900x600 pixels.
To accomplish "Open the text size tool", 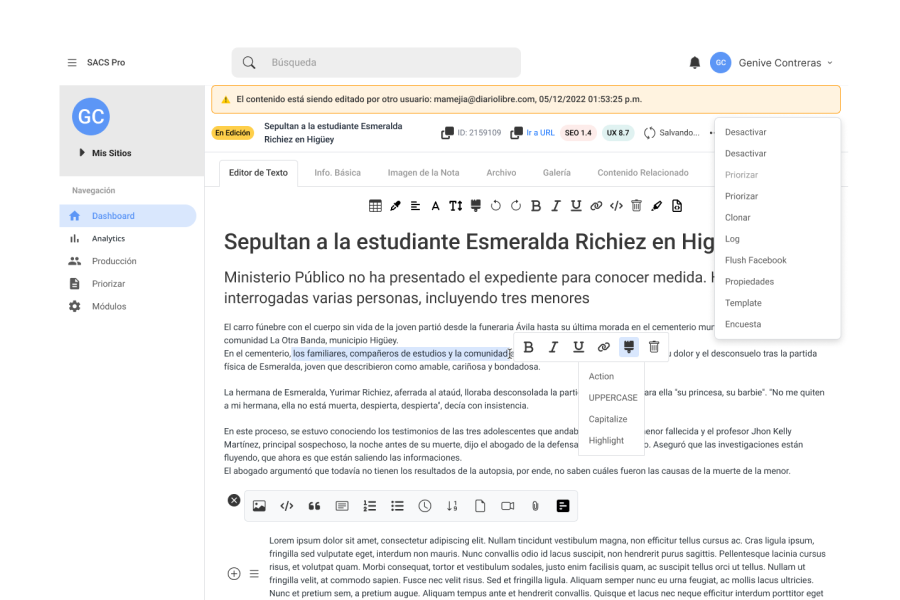I will pos(456,206).
